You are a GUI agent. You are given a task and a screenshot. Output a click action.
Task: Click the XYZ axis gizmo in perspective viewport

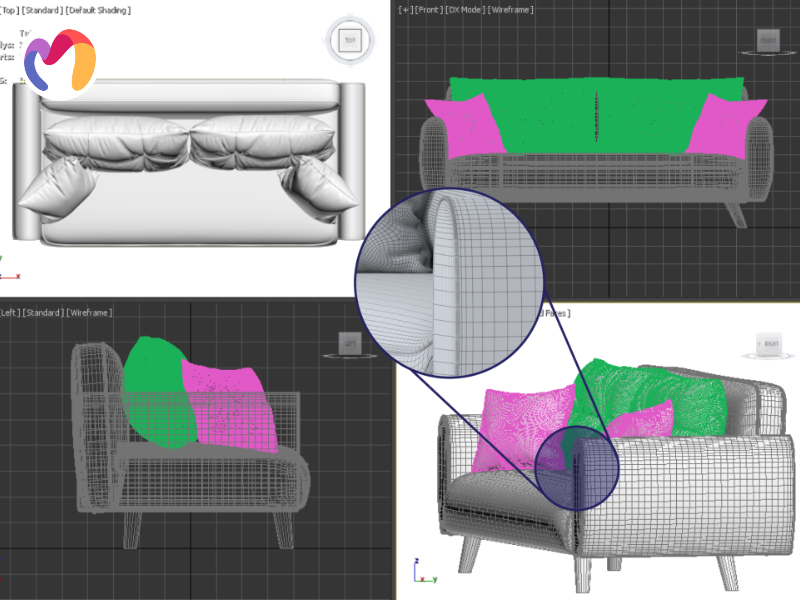pos(421,573)
